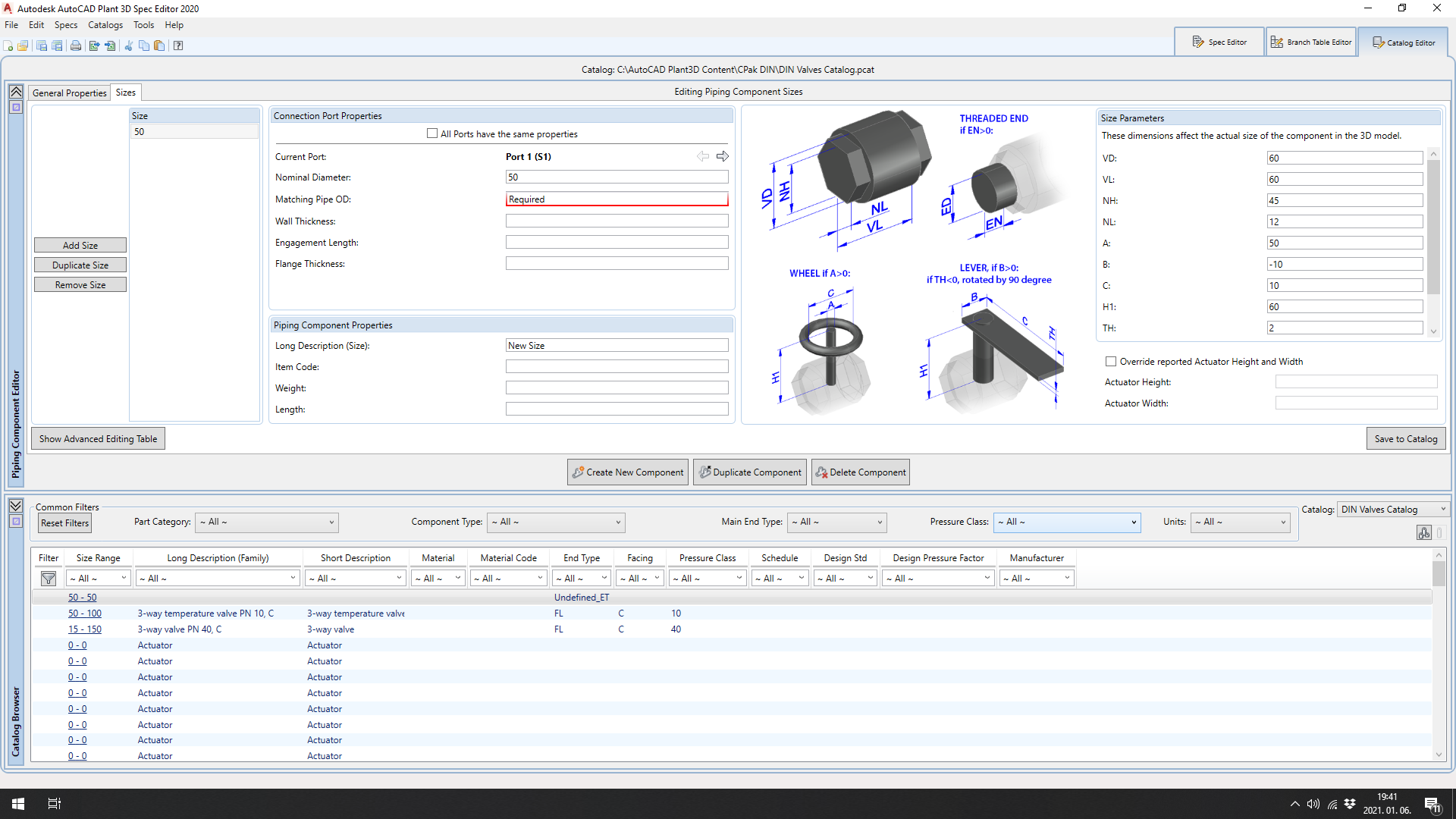Viewport: 1456px width, 819px height.
Task: Click the funnel filter icon
Action: [x=49, y=579]
